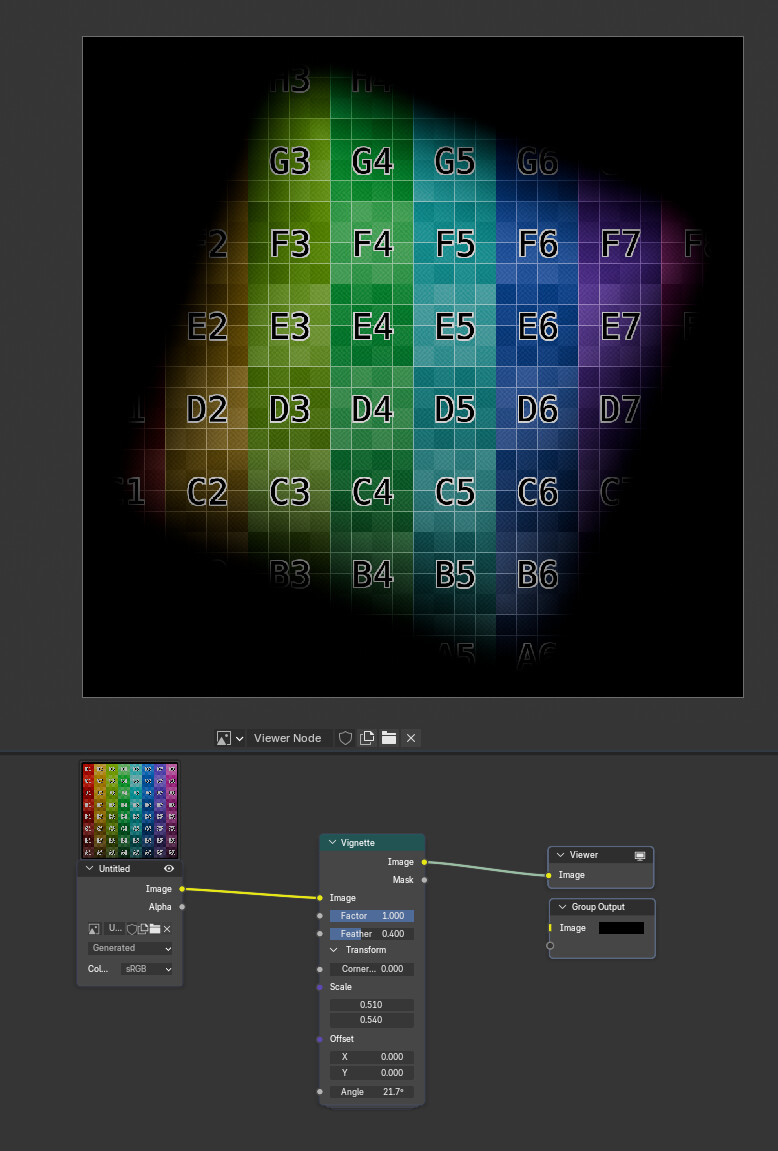Click the Feather slider set to 0.400
This screenshot has height=1151, width=778.
(371, 934)
